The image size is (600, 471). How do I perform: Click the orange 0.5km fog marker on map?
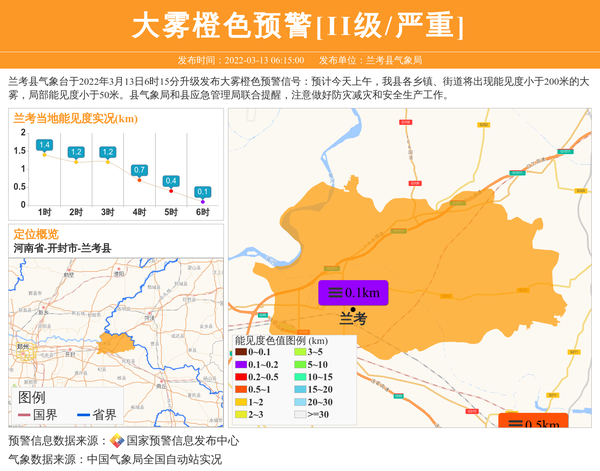533,423
